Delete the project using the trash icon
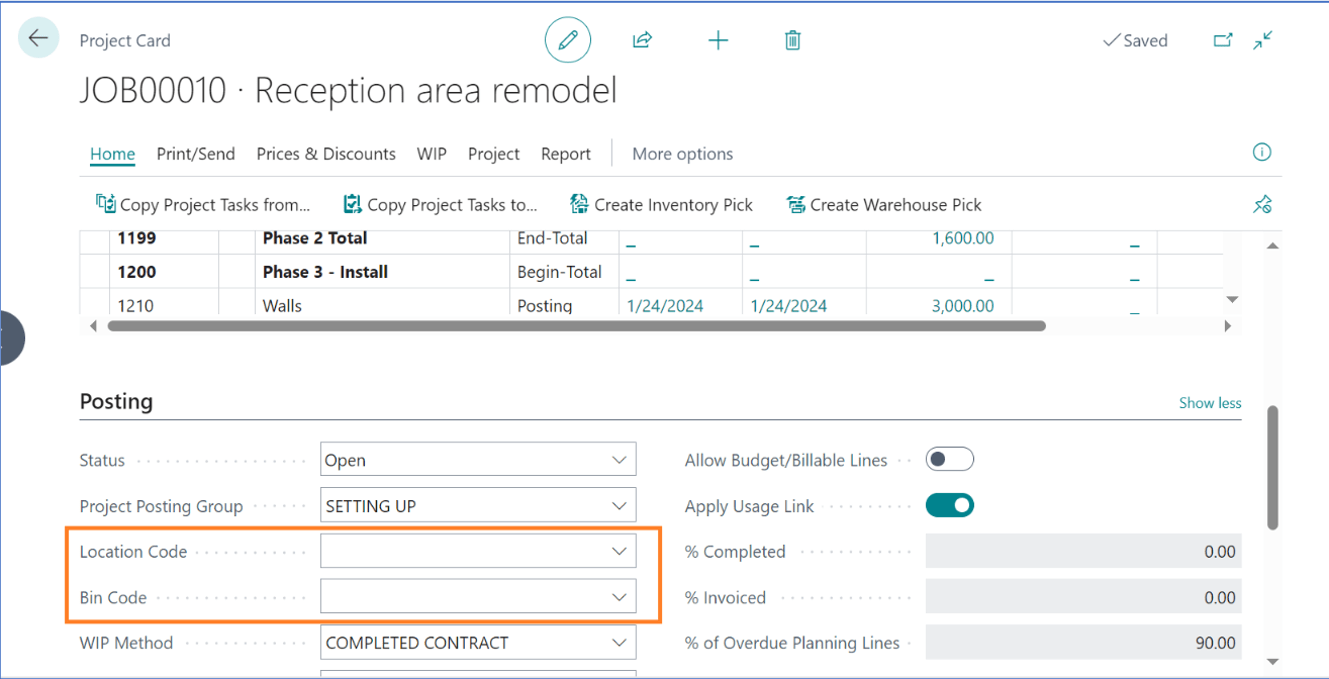Image resolution: width=1329 pixels, height=679 pixels. point(792,40)
